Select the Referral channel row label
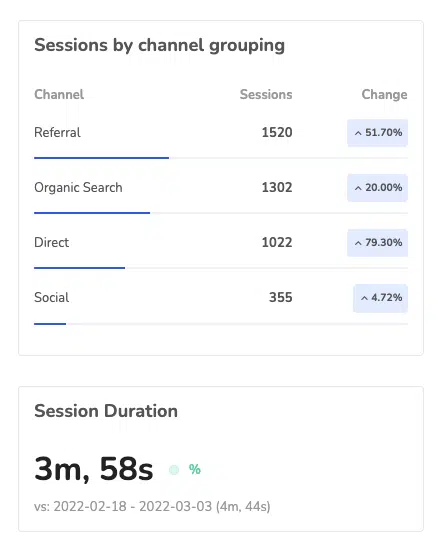This screenshot has height=552, width=440. (x=57, y=132)
